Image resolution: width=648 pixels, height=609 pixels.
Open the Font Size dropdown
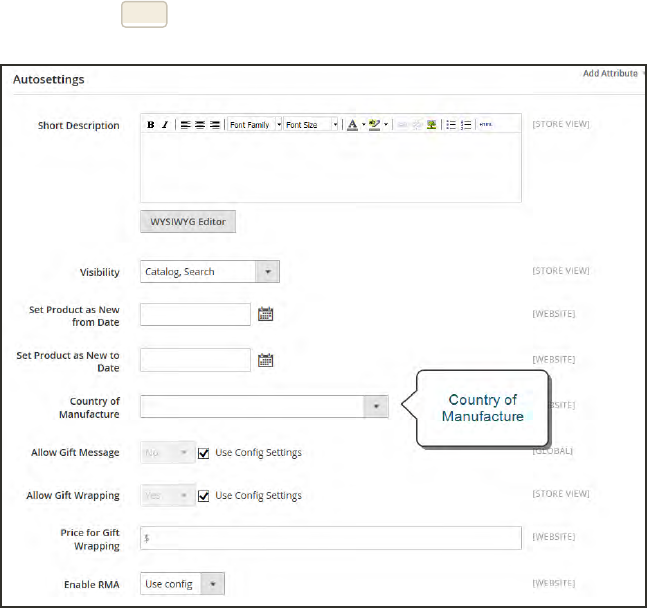coord(312,125)
